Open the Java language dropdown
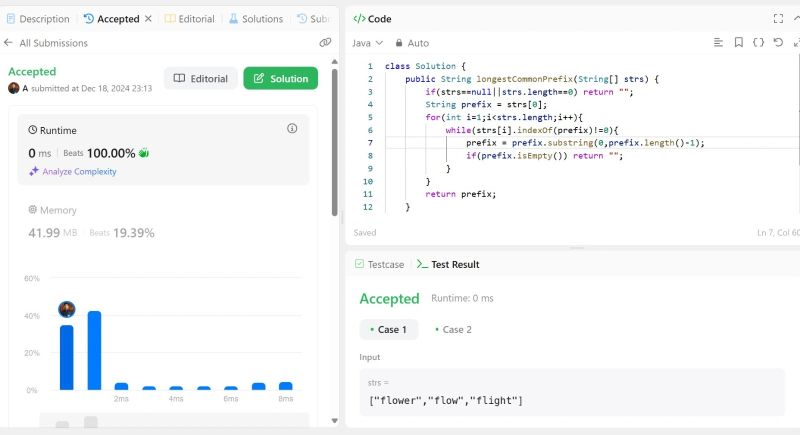 [x=367, y=43]
